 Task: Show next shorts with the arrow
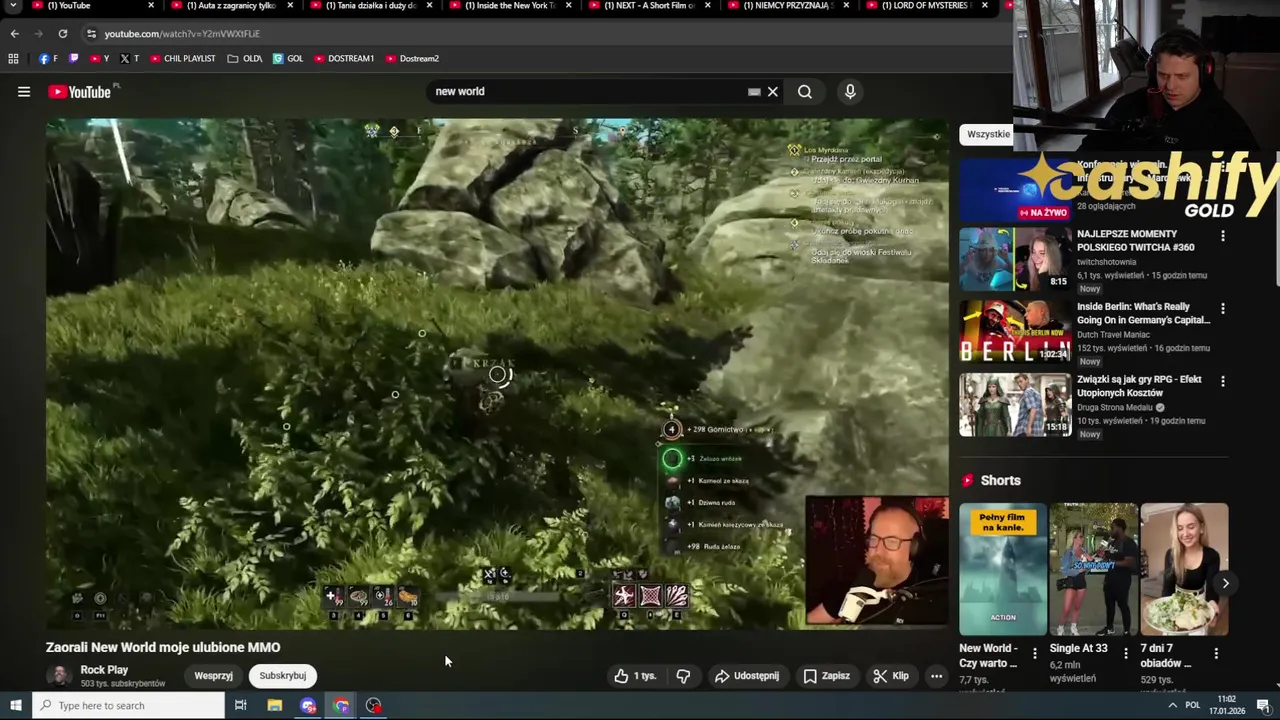[x=1225, y=583]
